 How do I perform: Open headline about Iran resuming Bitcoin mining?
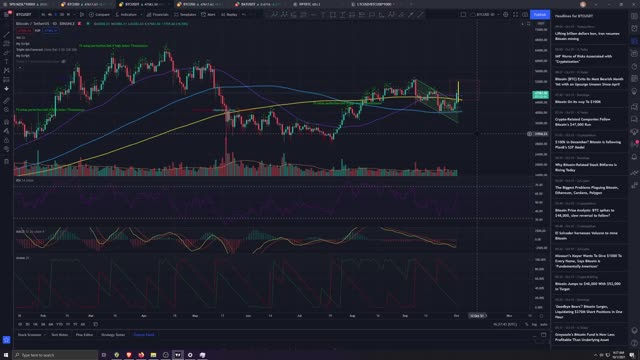click(587, 36)
